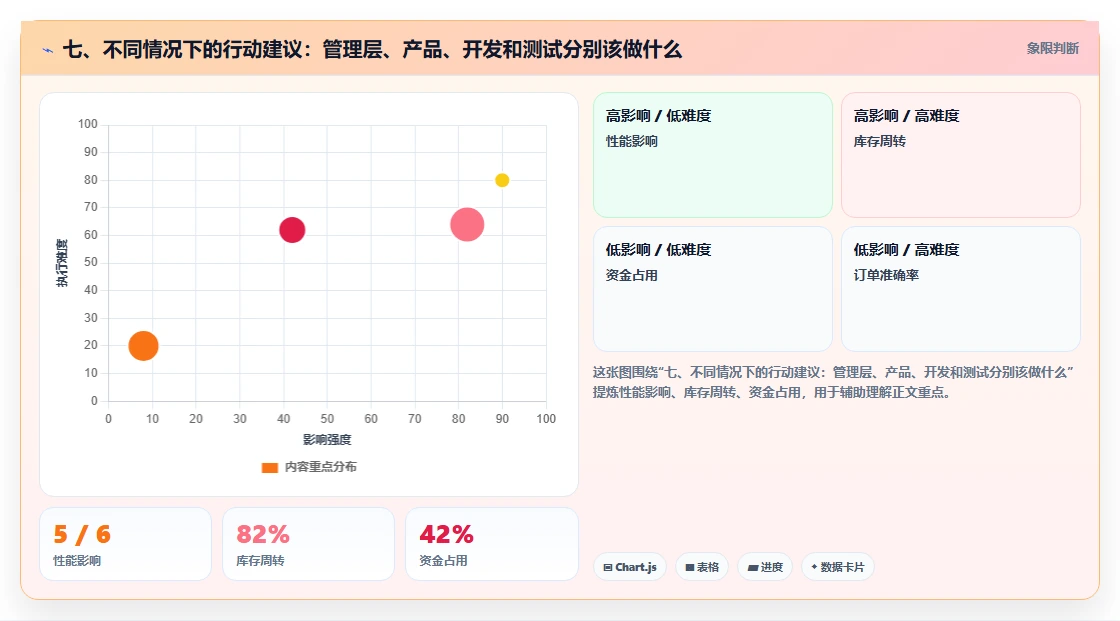Click the sparkle icon in 数据卡片 chip
Screen dimensions: 1120x621
[x=814, y=567]
